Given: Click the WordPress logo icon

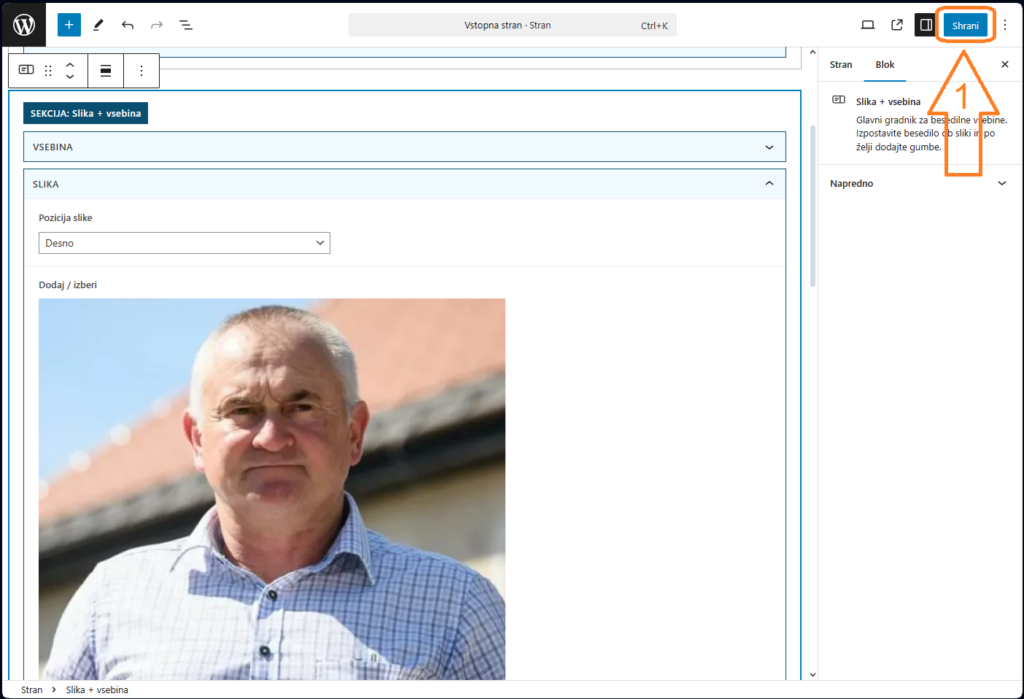Looking at the screenshot, I should [x=24, y=25].
